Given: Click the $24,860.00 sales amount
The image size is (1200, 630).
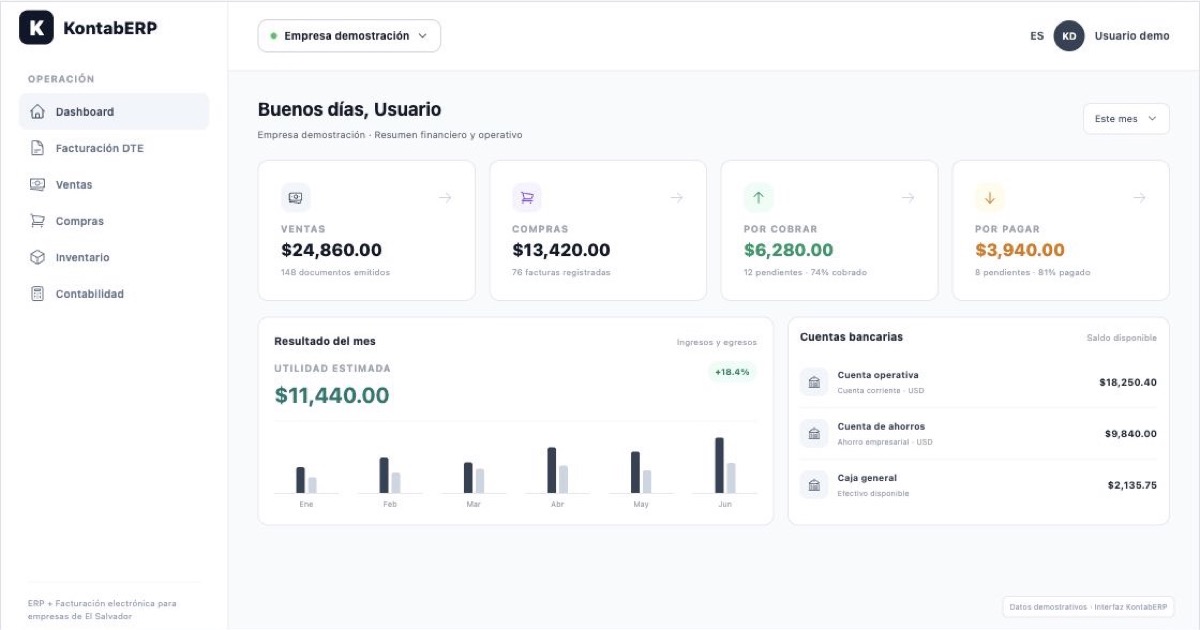Looking at the screenshot, I should click(x=331, y=250).
